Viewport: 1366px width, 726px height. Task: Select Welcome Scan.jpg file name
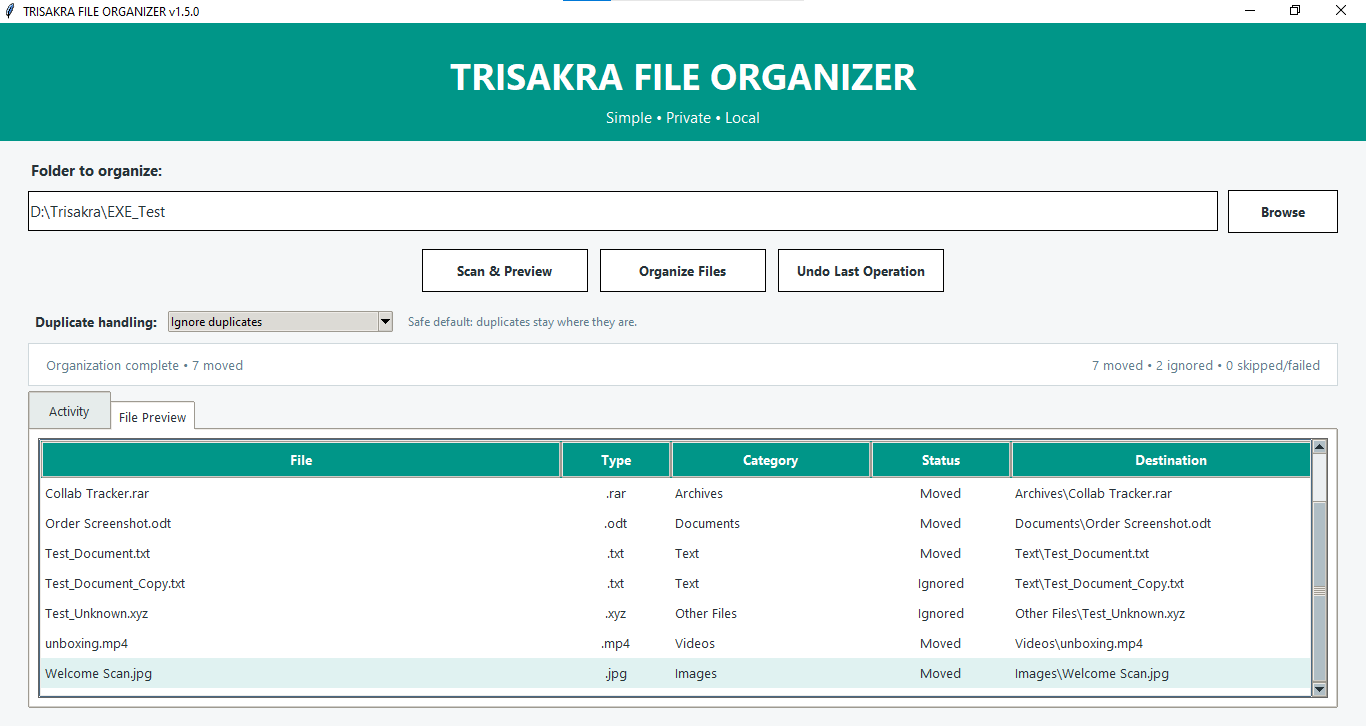coord(99,673)
